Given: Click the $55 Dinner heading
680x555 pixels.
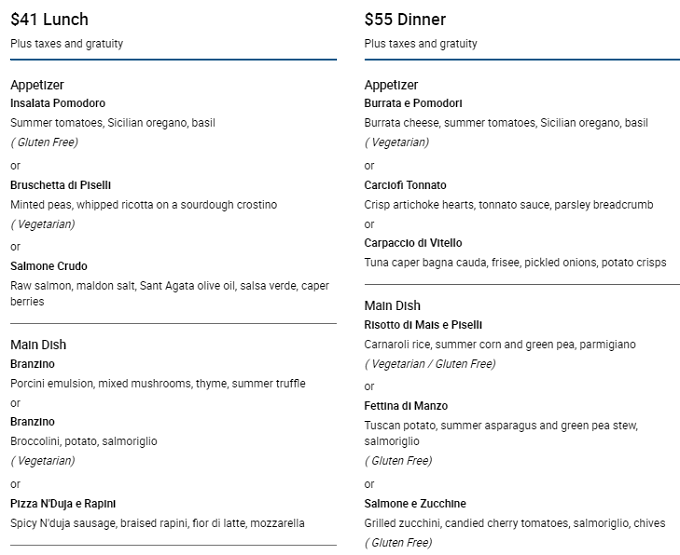Looking at the screenshot, I should pos(405,20).
